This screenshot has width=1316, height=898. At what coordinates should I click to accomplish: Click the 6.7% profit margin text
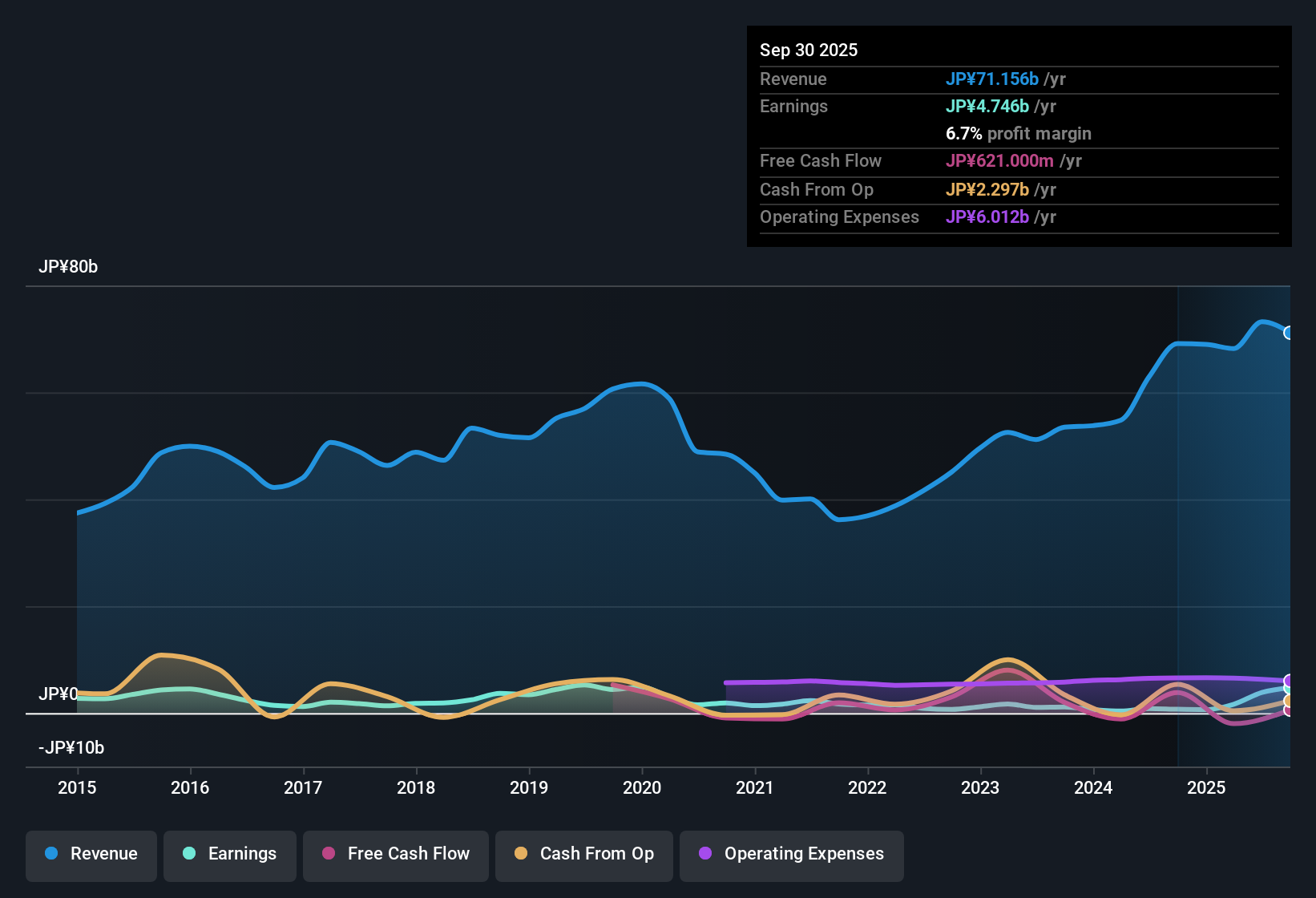pos(1018,134)
